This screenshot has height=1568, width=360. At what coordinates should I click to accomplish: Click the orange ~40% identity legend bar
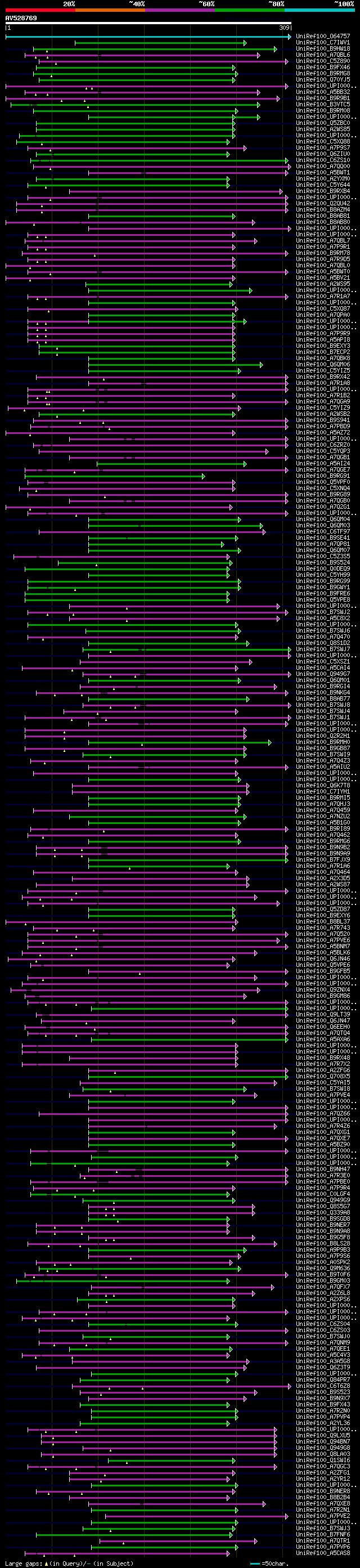(110, 10)
